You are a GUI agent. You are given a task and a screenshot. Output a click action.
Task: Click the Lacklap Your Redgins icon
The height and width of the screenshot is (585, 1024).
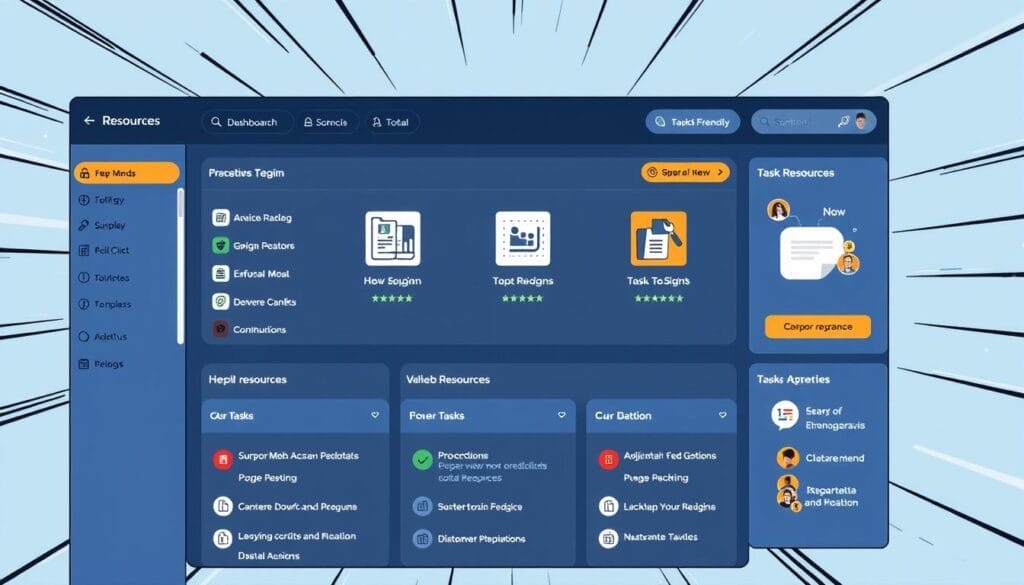(x=609, y=506)
